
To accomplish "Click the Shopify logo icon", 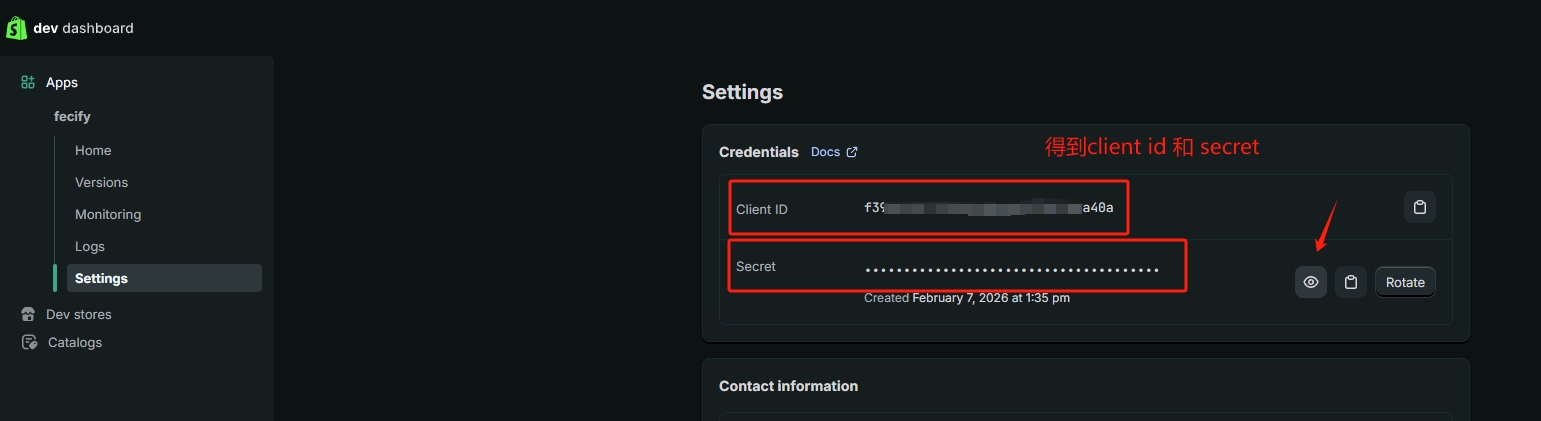I will [x=16, y=28].
